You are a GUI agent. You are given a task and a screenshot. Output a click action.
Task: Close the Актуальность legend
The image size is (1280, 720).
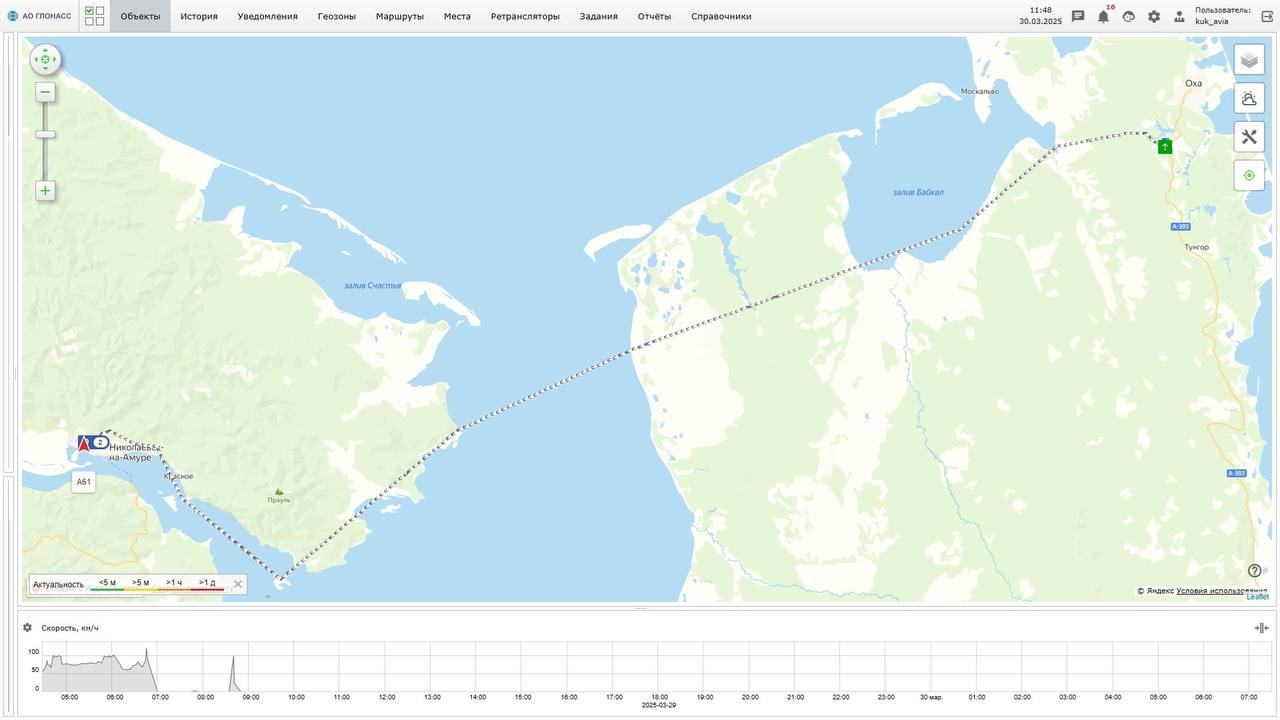238,584
